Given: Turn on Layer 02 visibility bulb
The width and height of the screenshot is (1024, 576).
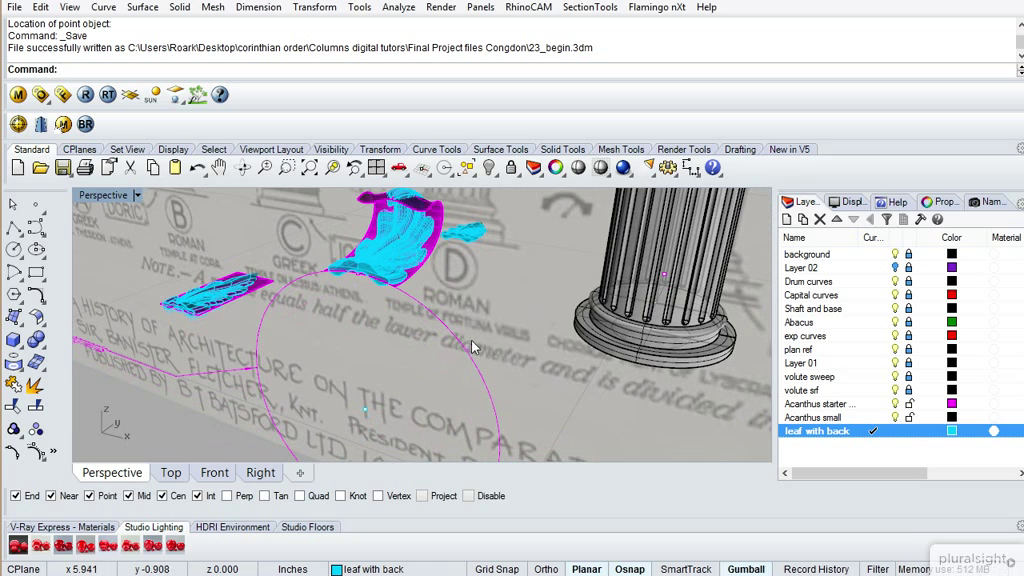Looking at the screenshot, I should pyautogui.click(x=895, y=268).
